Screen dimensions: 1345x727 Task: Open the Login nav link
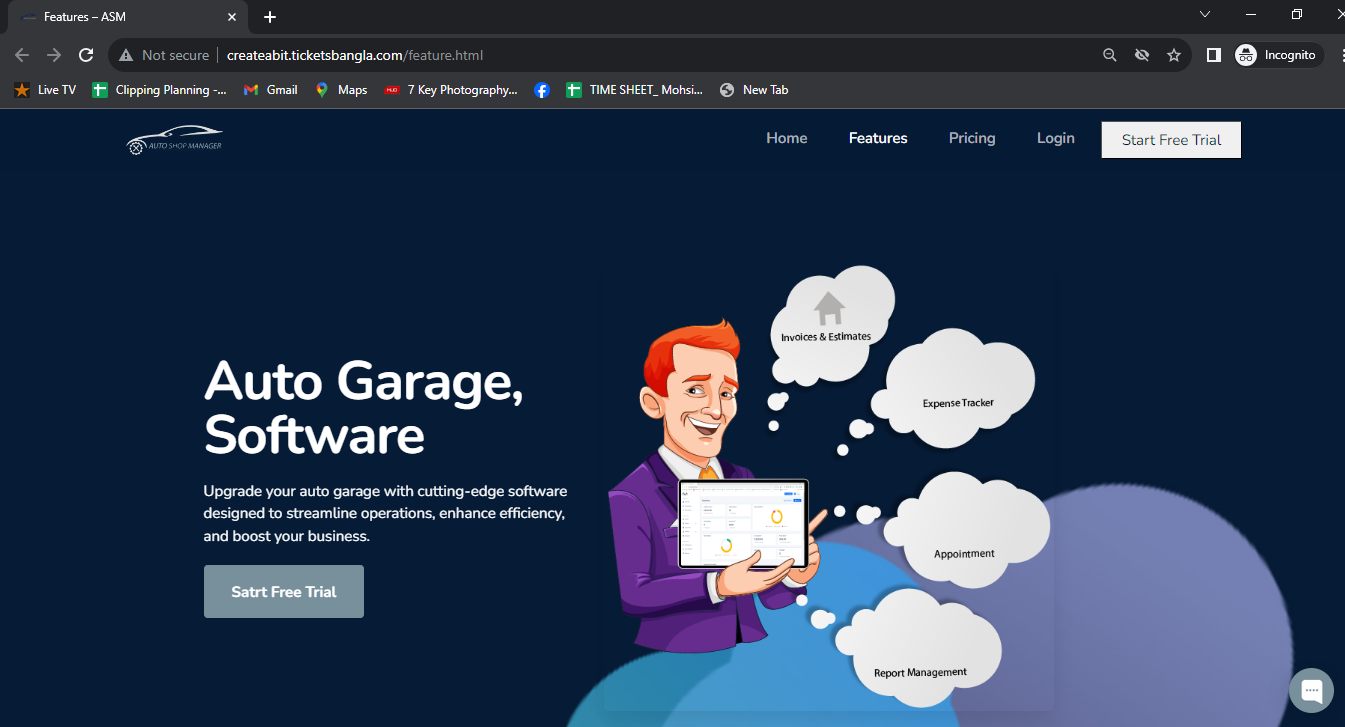point(1055,138)
